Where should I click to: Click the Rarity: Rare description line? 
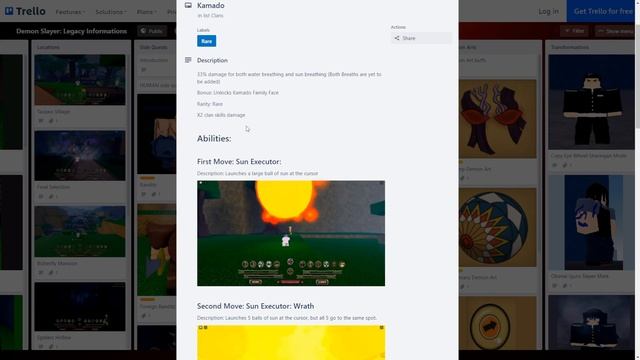click(x=210, y=104)
